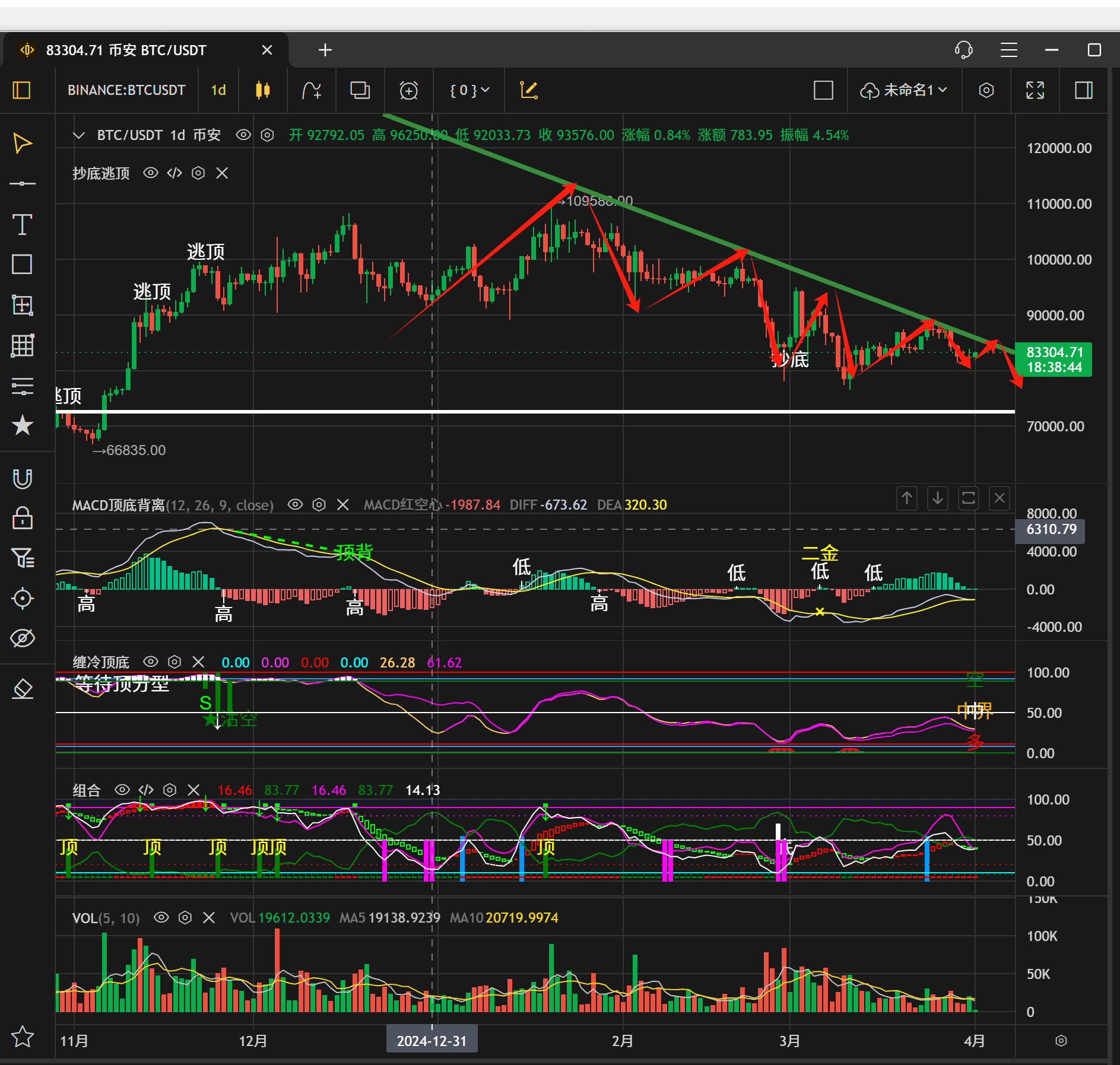Screen dimensions: 1120x1065
Task: Select the cursor arrow tool
Action: click(23, 144)
